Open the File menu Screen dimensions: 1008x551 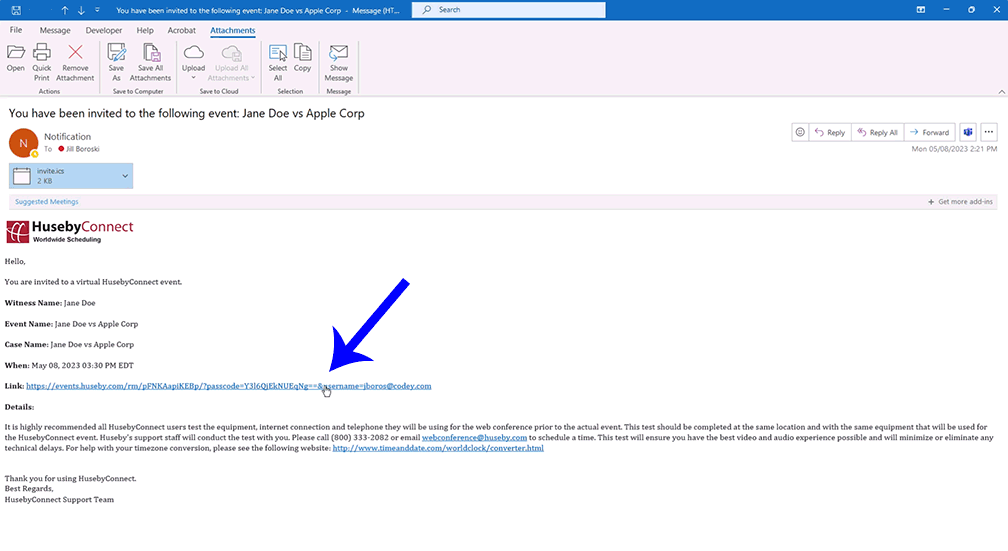pos(15,30)
